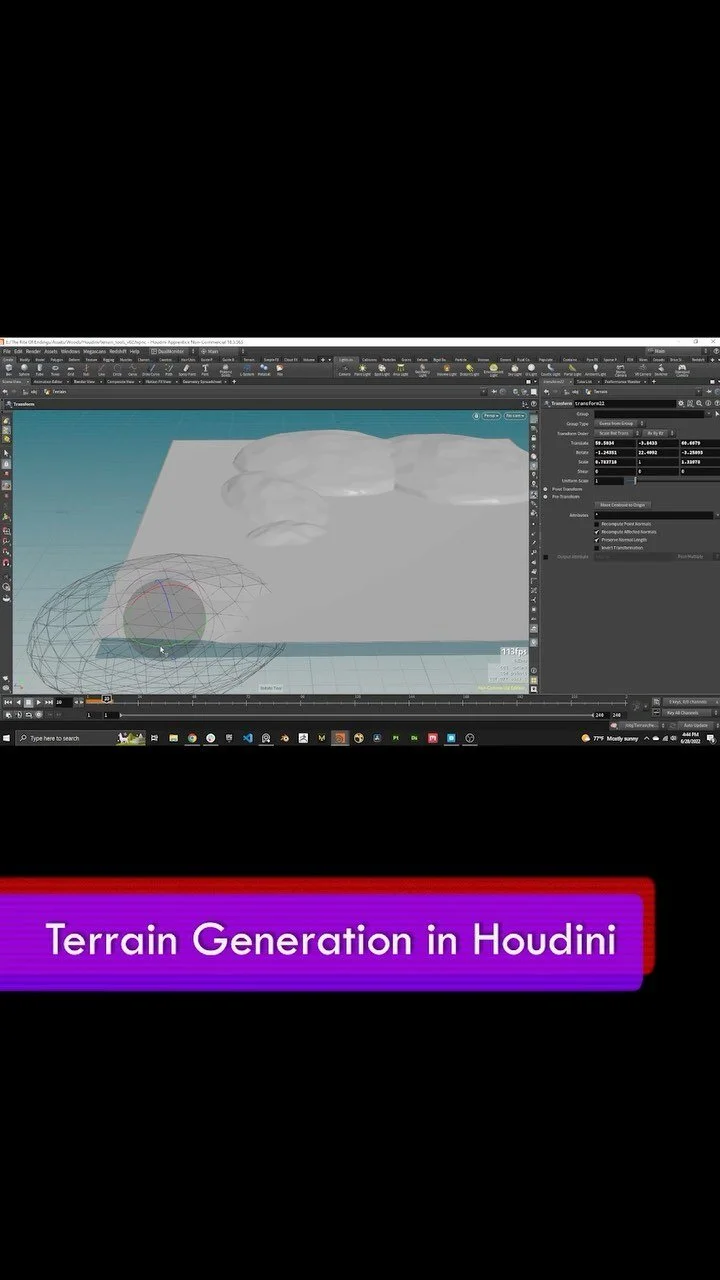This screenshot has width=720, height=1280.
Task: Select the Draw Curve shelf tool
Action: click(151, 370)
